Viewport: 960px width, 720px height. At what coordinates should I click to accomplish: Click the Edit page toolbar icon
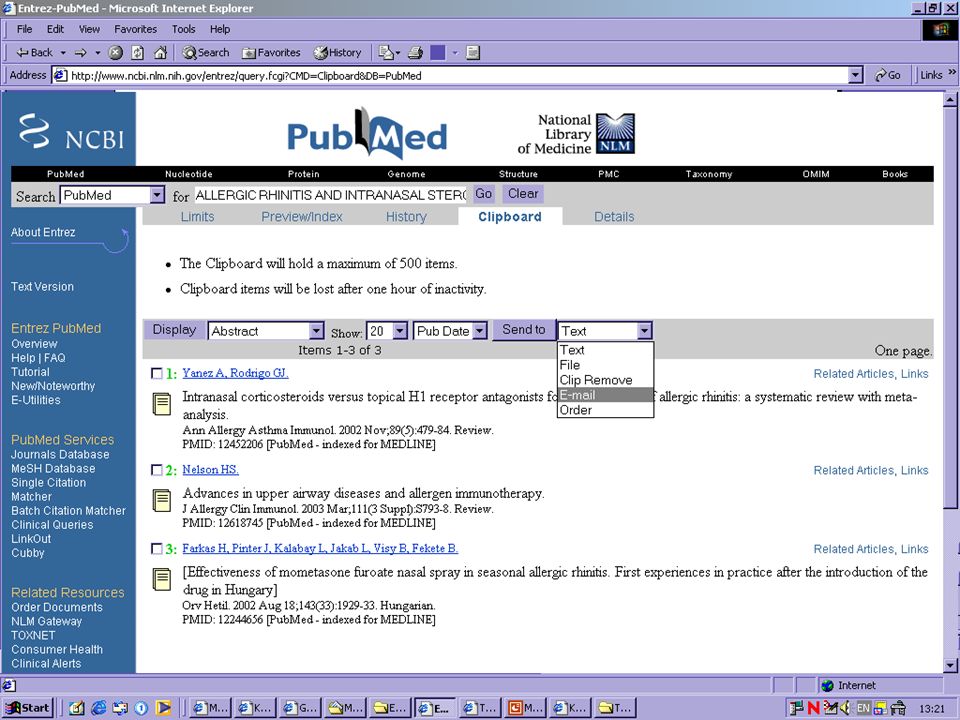[438, 53]
